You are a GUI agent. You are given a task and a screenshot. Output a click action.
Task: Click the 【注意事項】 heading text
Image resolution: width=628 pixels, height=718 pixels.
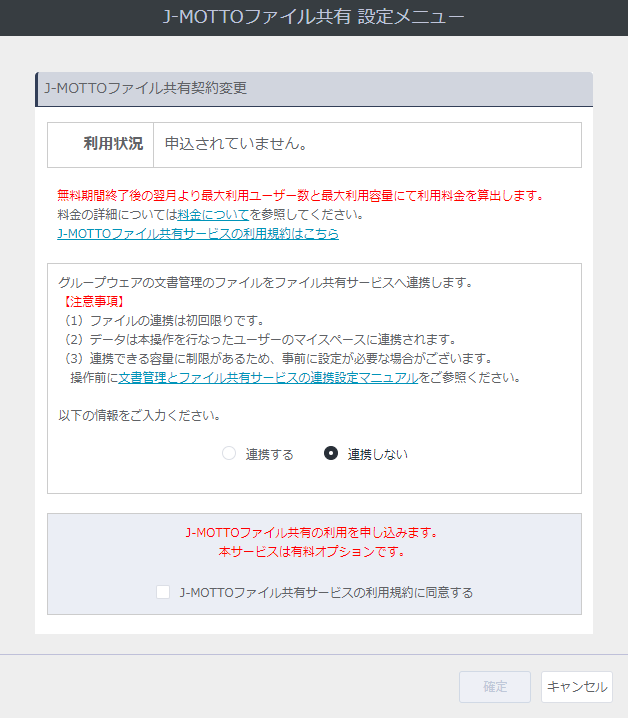click(x=94, y=301)
